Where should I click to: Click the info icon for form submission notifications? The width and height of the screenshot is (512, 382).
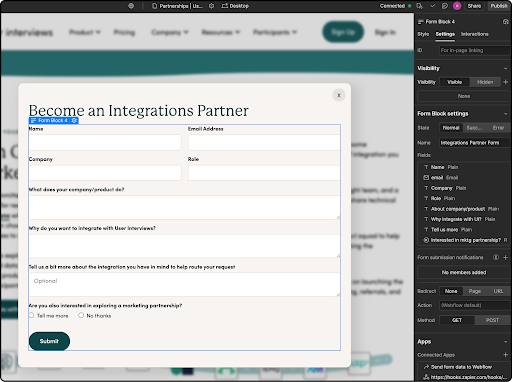pos(496,257)
